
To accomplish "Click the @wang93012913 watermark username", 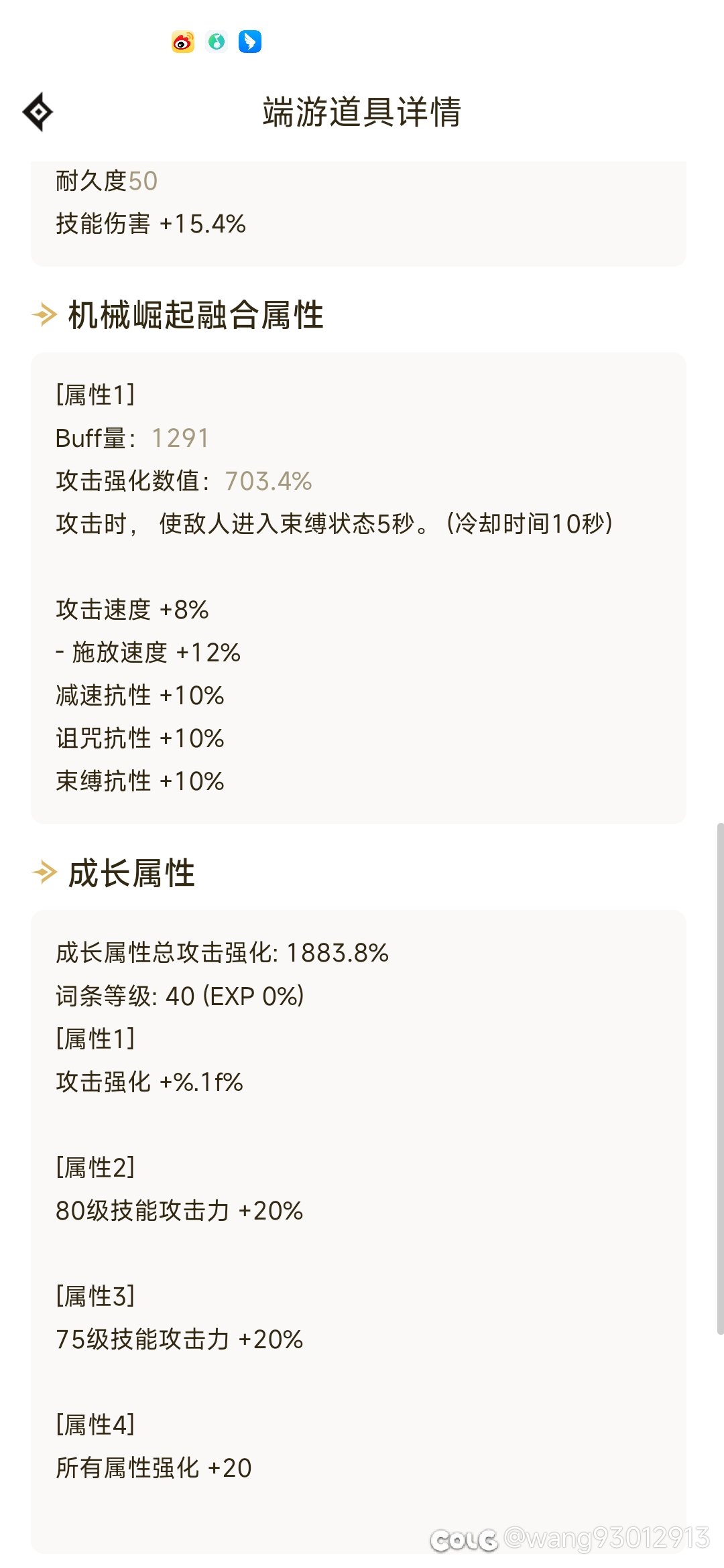I will (x=606, y=1539).
